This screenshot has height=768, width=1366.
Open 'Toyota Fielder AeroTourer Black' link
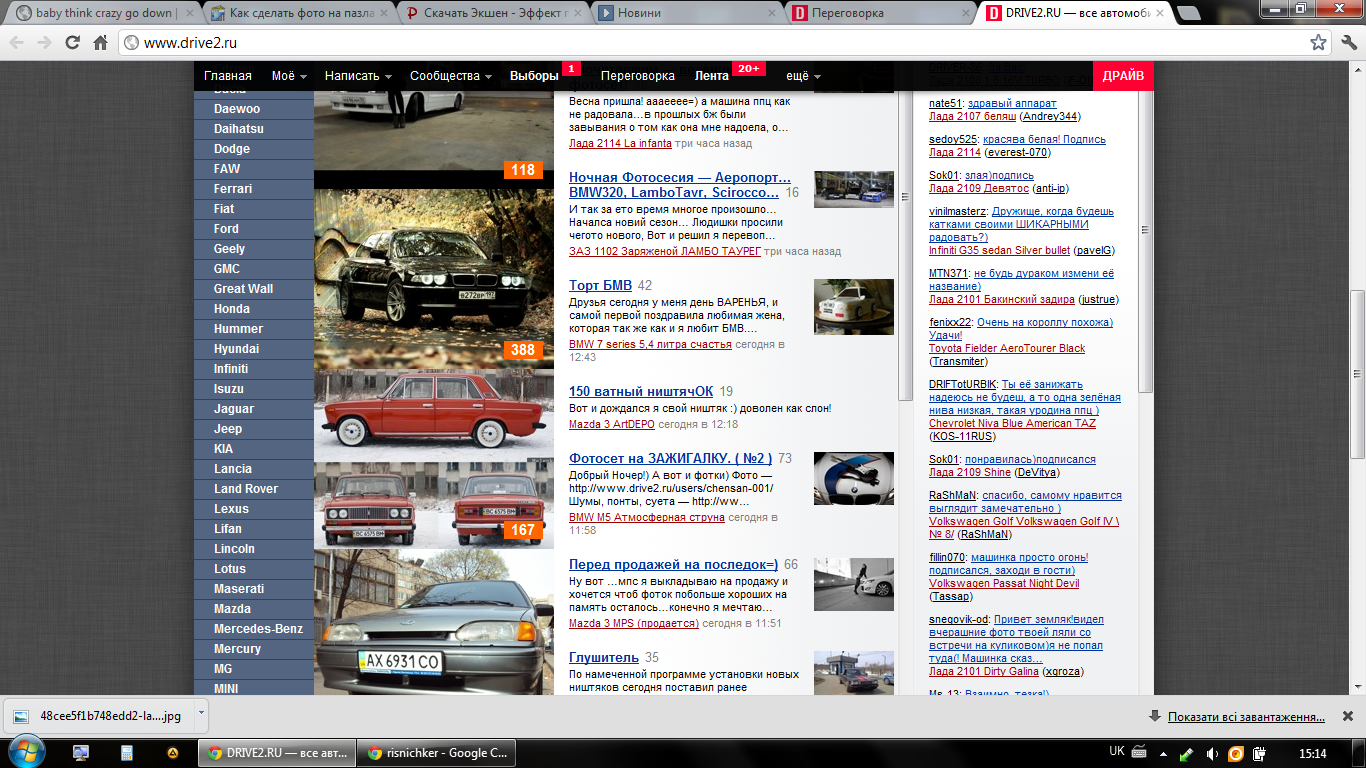1007,348
